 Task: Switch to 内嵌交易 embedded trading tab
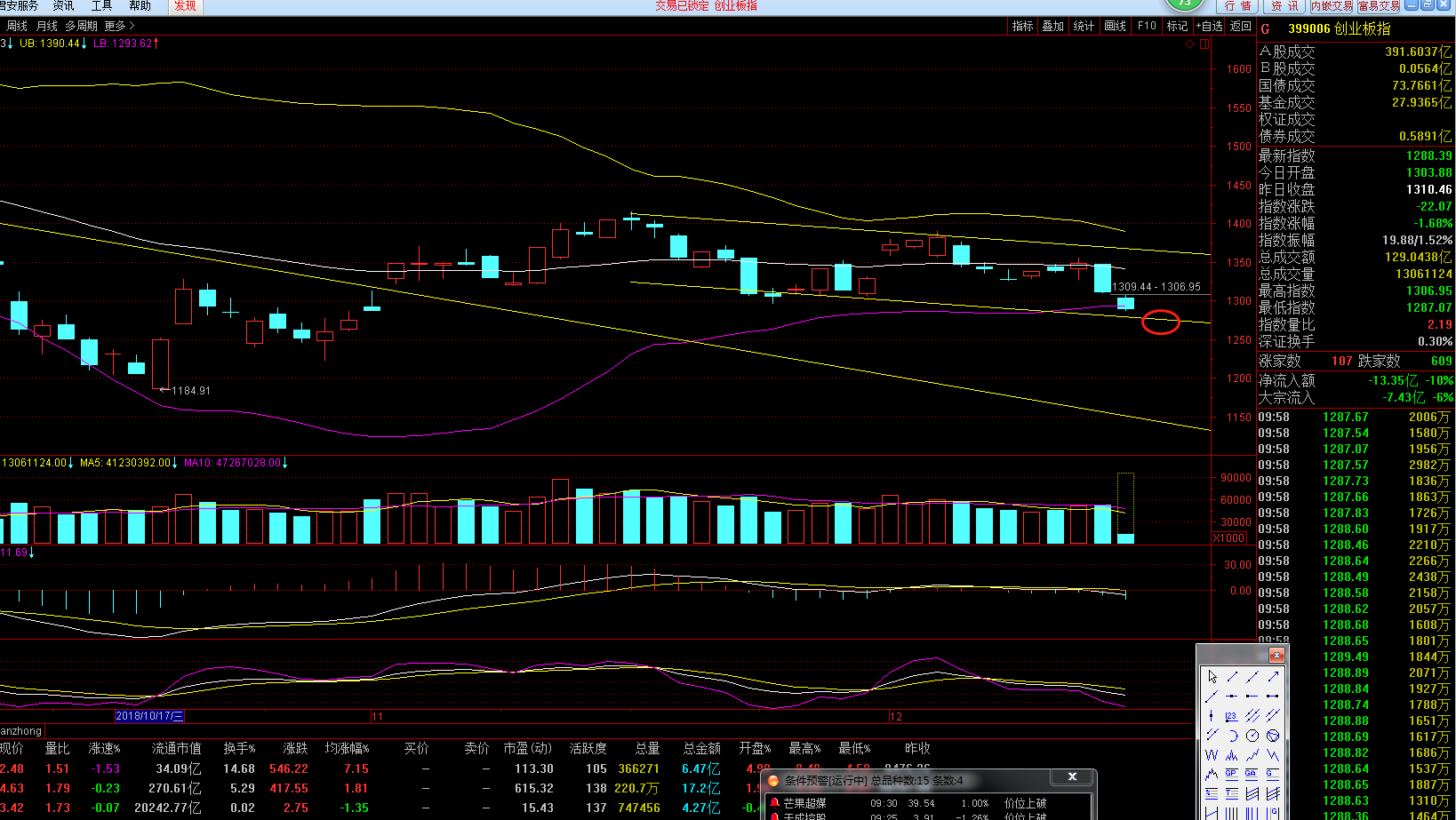(x=1332, y=6)
